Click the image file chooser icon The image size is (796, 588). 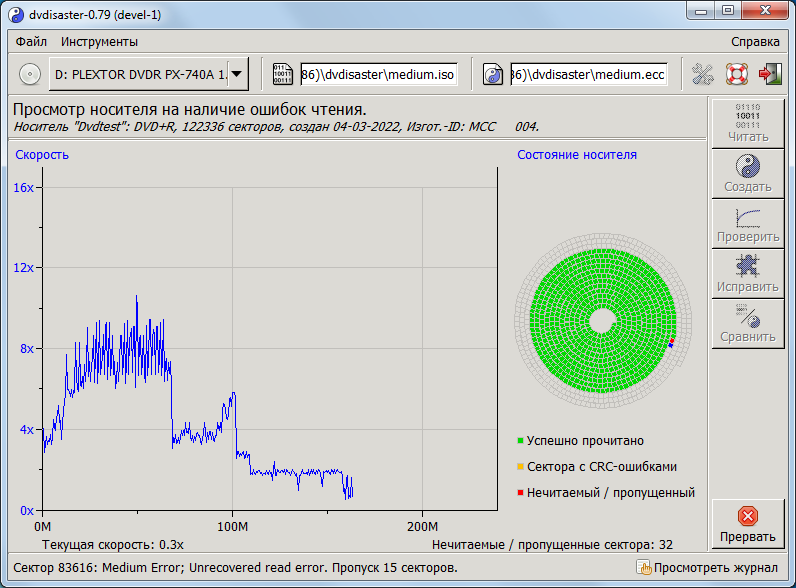pyautogui.click(x=283, y=74)
